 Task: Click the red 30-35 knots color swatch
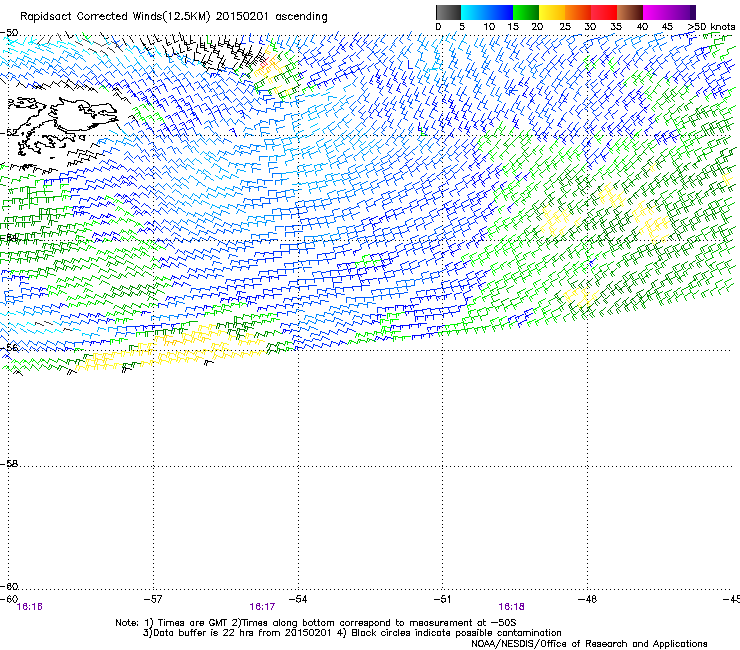point(604,12)
